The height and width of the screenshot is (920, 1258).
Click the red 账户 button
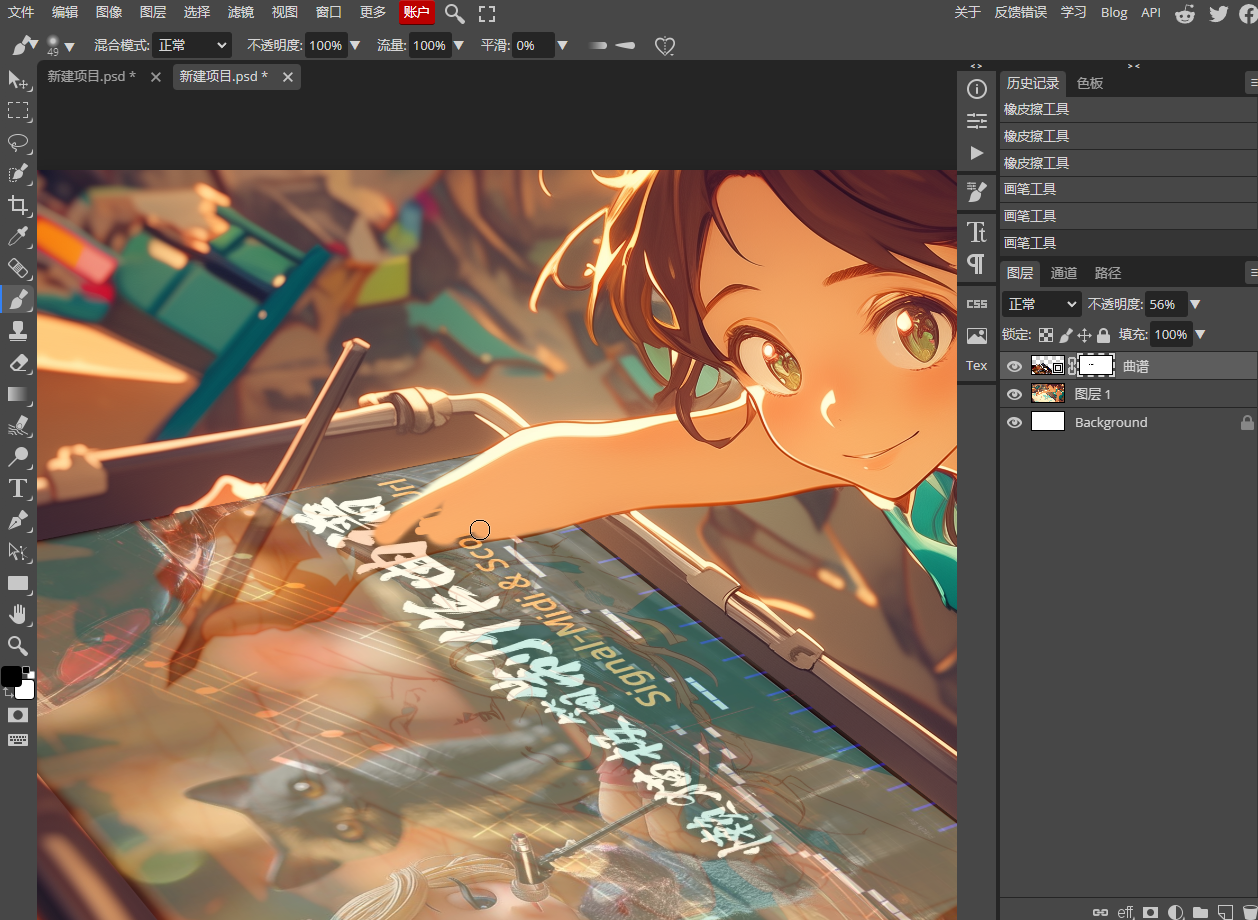pos(417,12)
